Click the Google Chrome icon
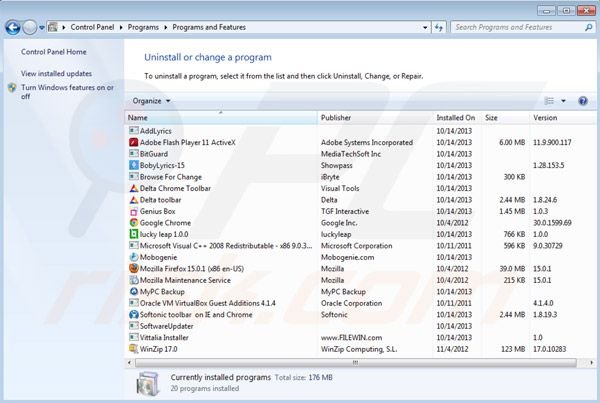Viewport: 600px width, 403px height. pyautogui.click(x=134, y=222)
